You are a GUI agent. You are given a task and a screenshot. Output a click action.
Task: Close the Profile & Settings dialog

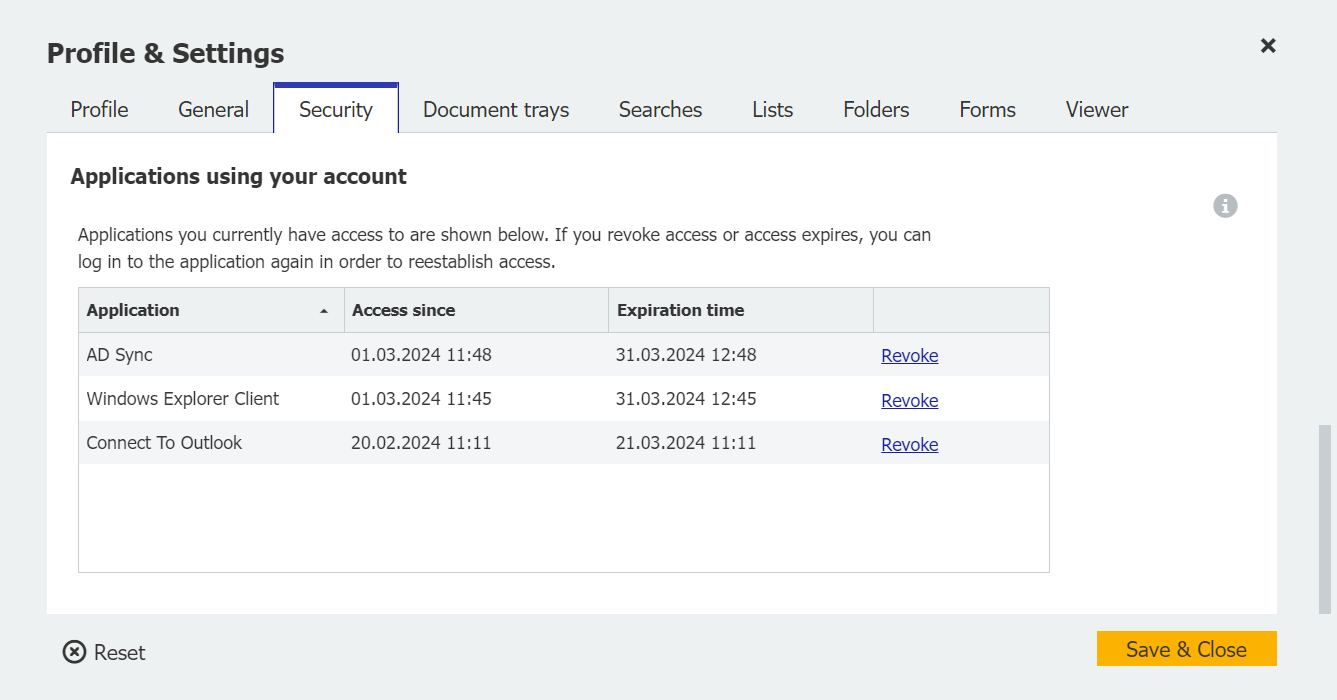(x=1268, y=45)
